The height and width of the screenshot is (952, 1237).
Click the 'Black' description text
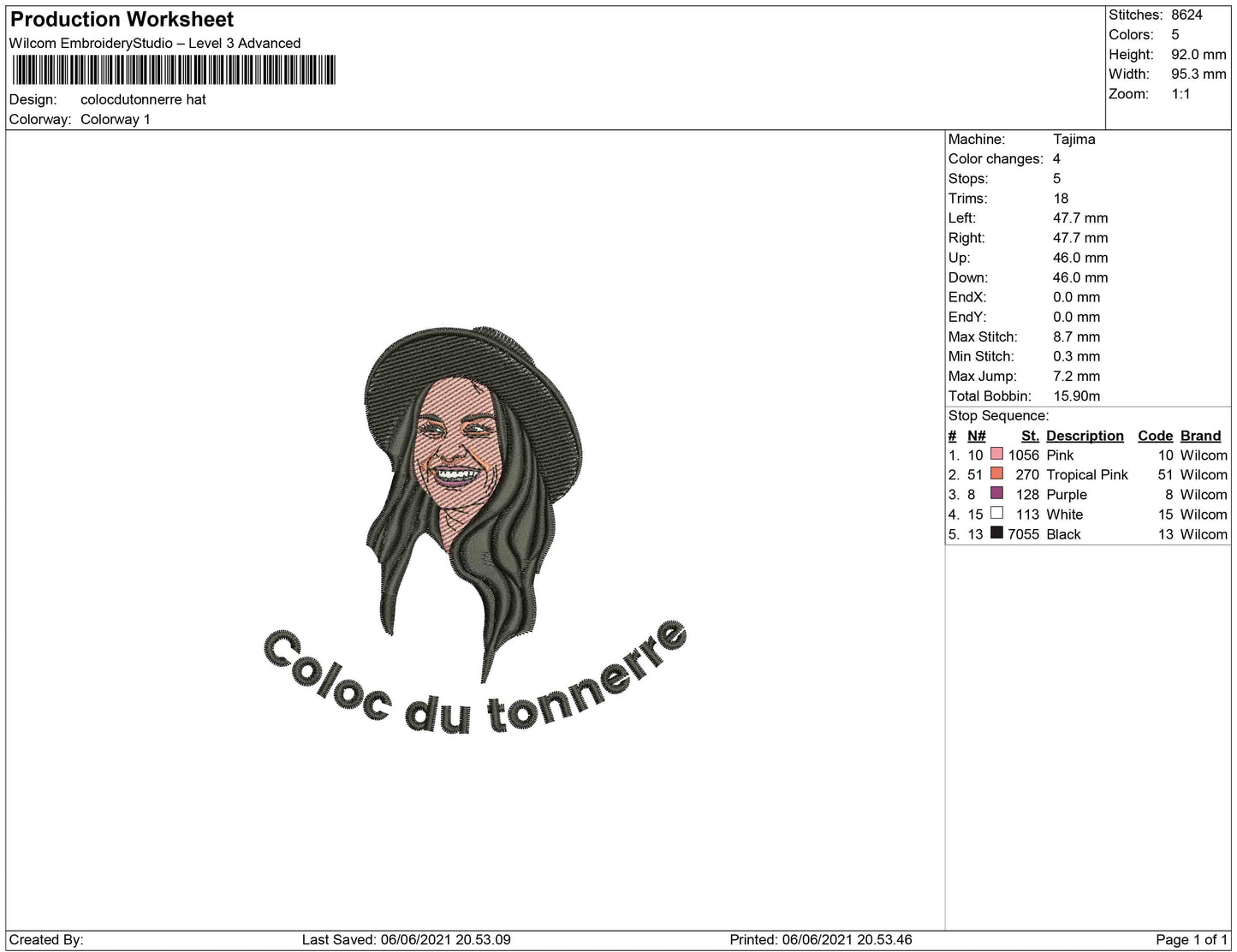click(1063, 533)
